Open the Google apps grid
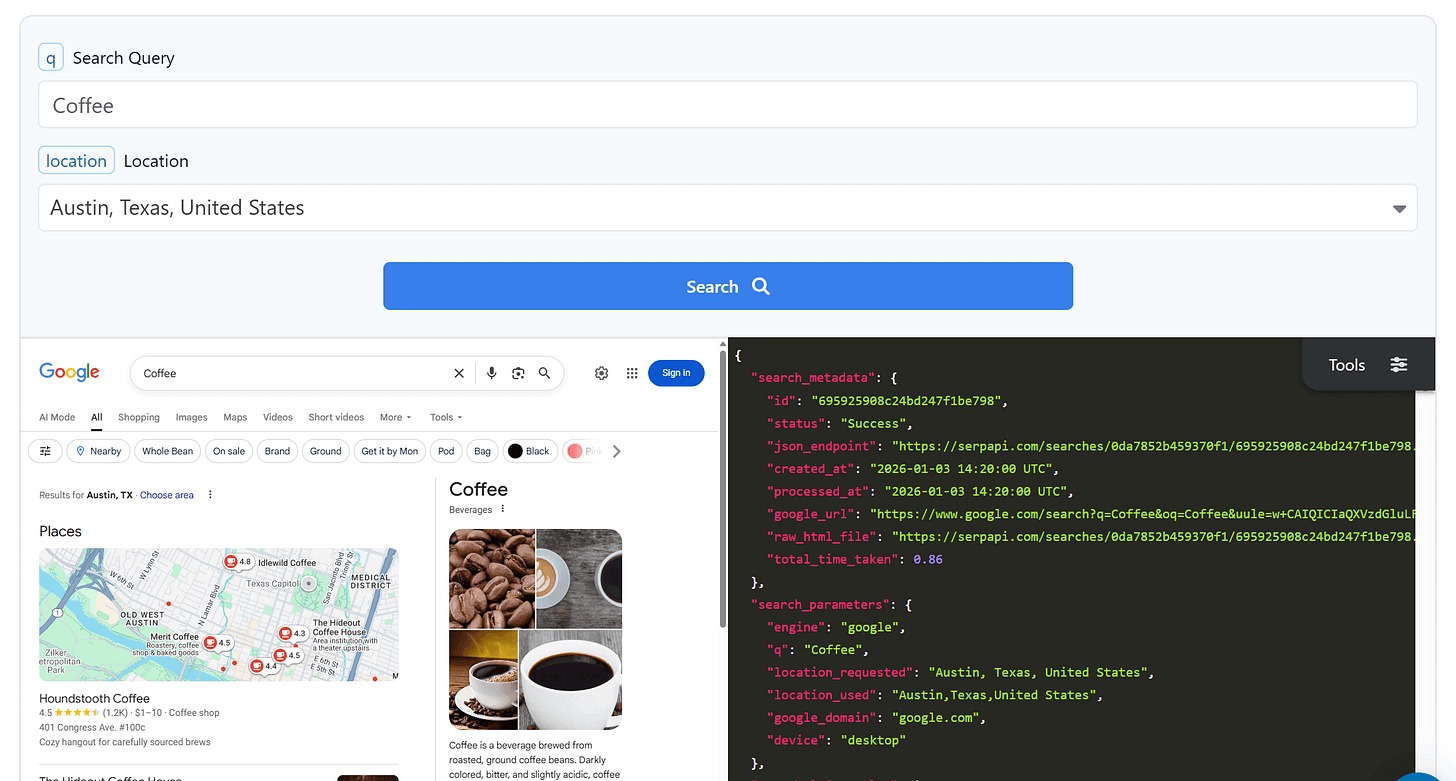Viewport: 1456px width, 781px height. tap(632, 373)
